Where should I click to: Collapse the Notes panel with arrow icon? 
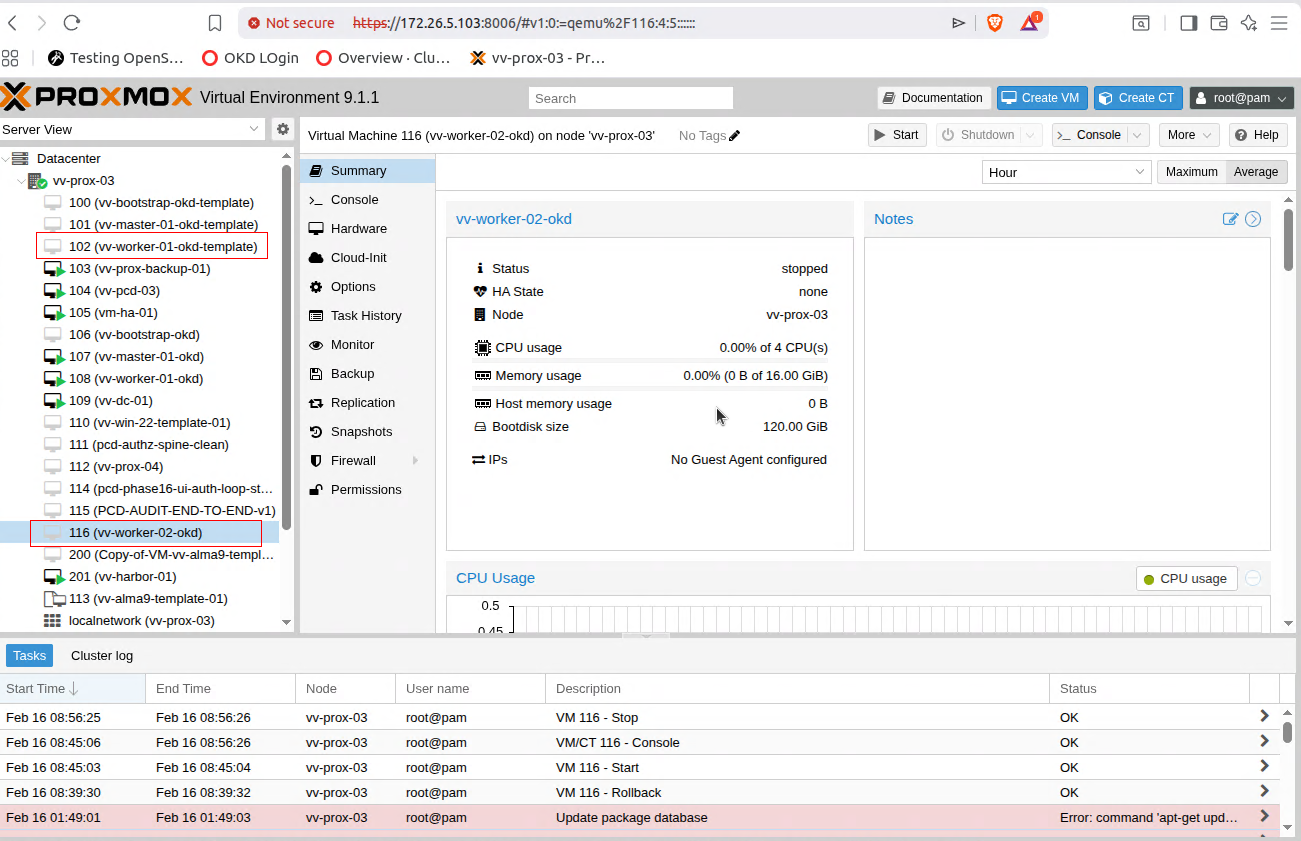pos(1253,219)
